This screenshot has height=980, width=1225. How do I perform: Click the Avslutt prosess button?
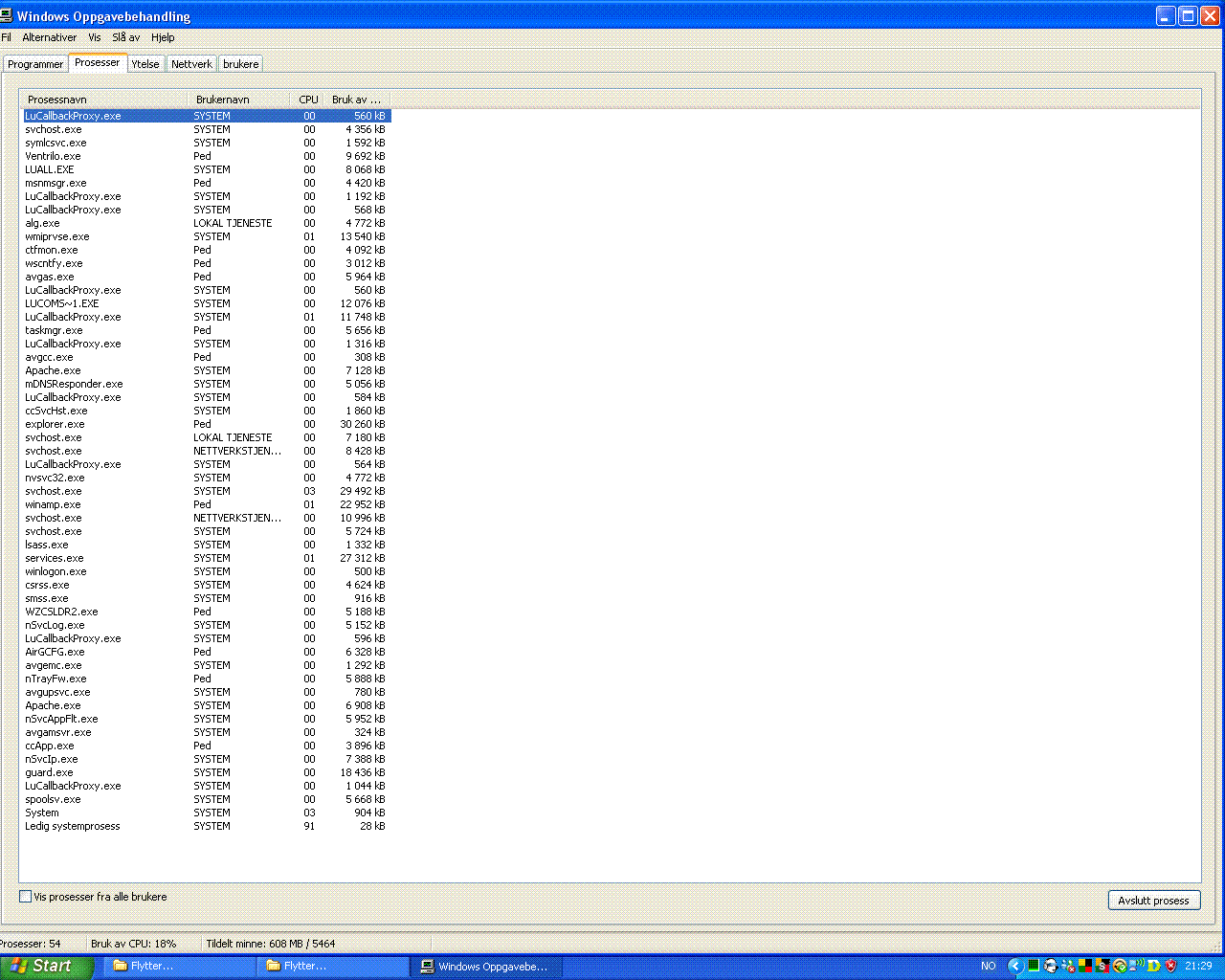pos(1154,901)
